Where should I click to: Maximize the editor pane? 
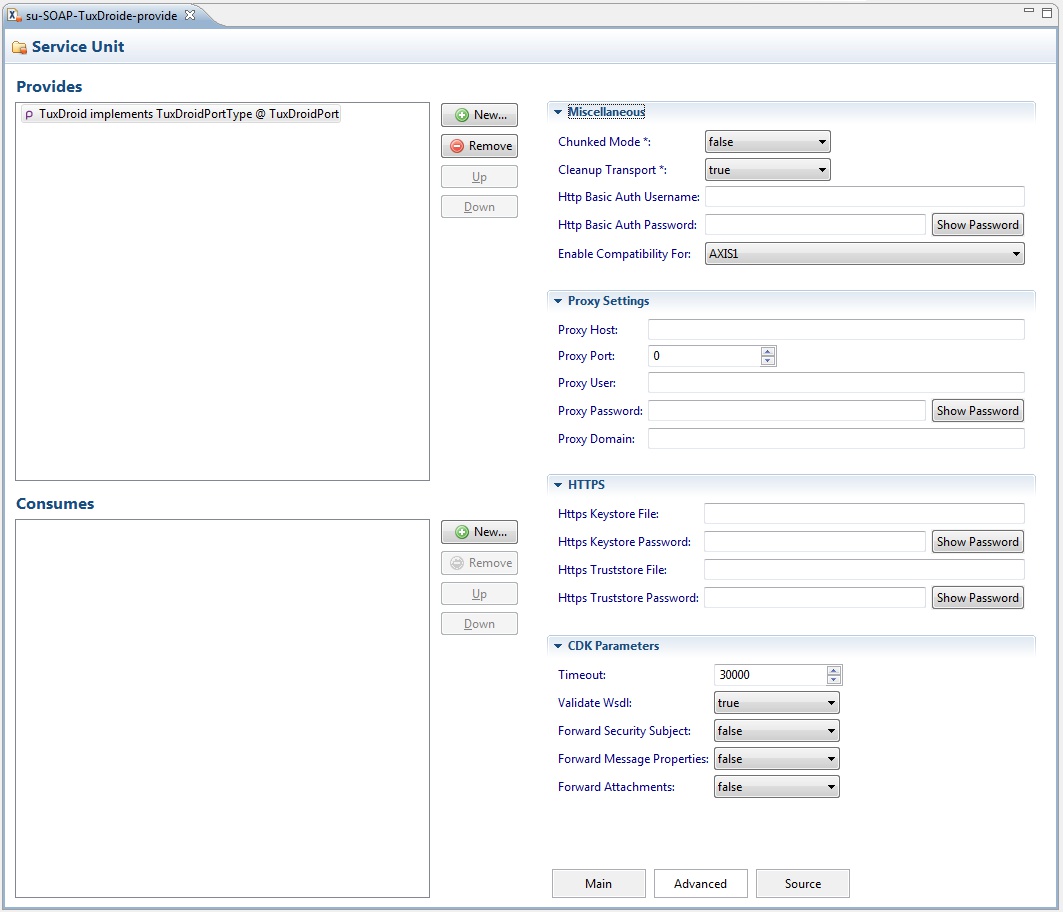tap(1049, 11)
